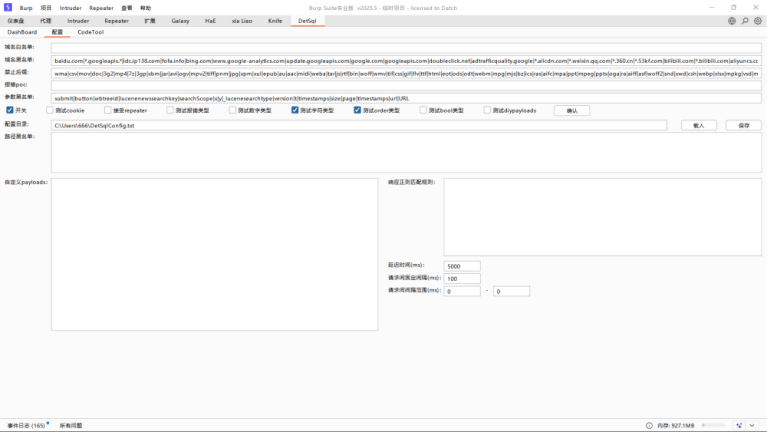Click the 参数黑名单 field with submit|button
Viewport: 767px width, 432px height.
(x=406, y=98)
